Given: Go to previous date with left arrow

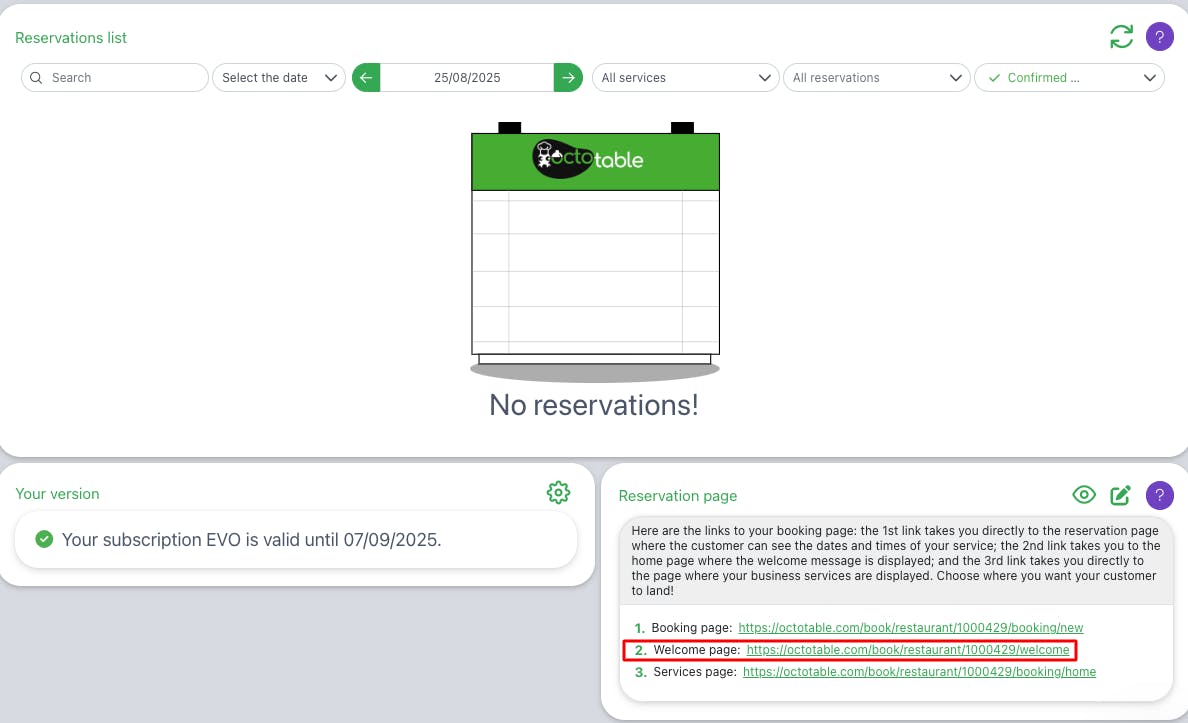Looking at the screenshot, I should click(x=366, y=77).
